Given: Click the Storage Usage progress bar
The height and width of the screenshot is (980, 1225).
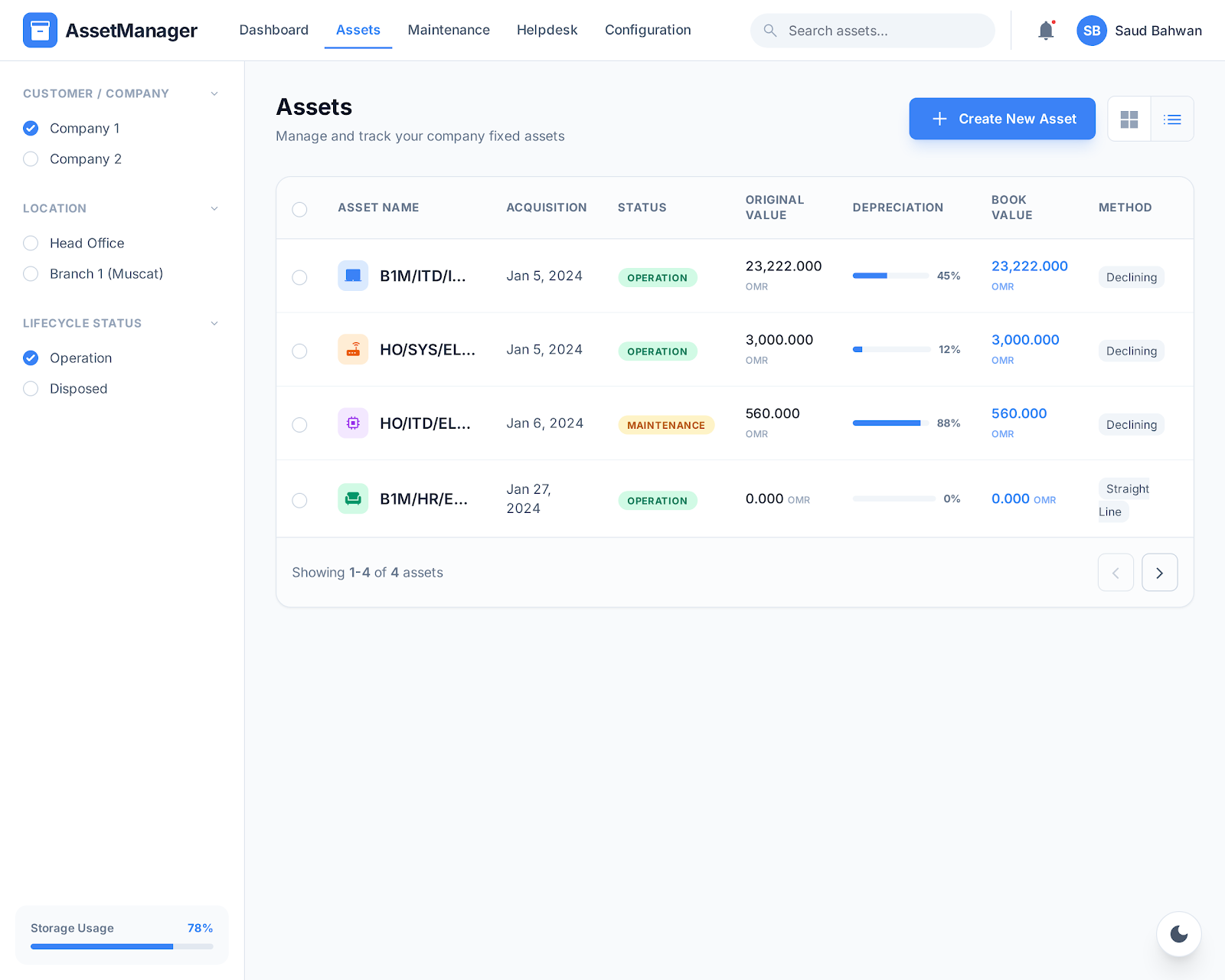Looking at the screenshot, I should [x=122, y=946].
